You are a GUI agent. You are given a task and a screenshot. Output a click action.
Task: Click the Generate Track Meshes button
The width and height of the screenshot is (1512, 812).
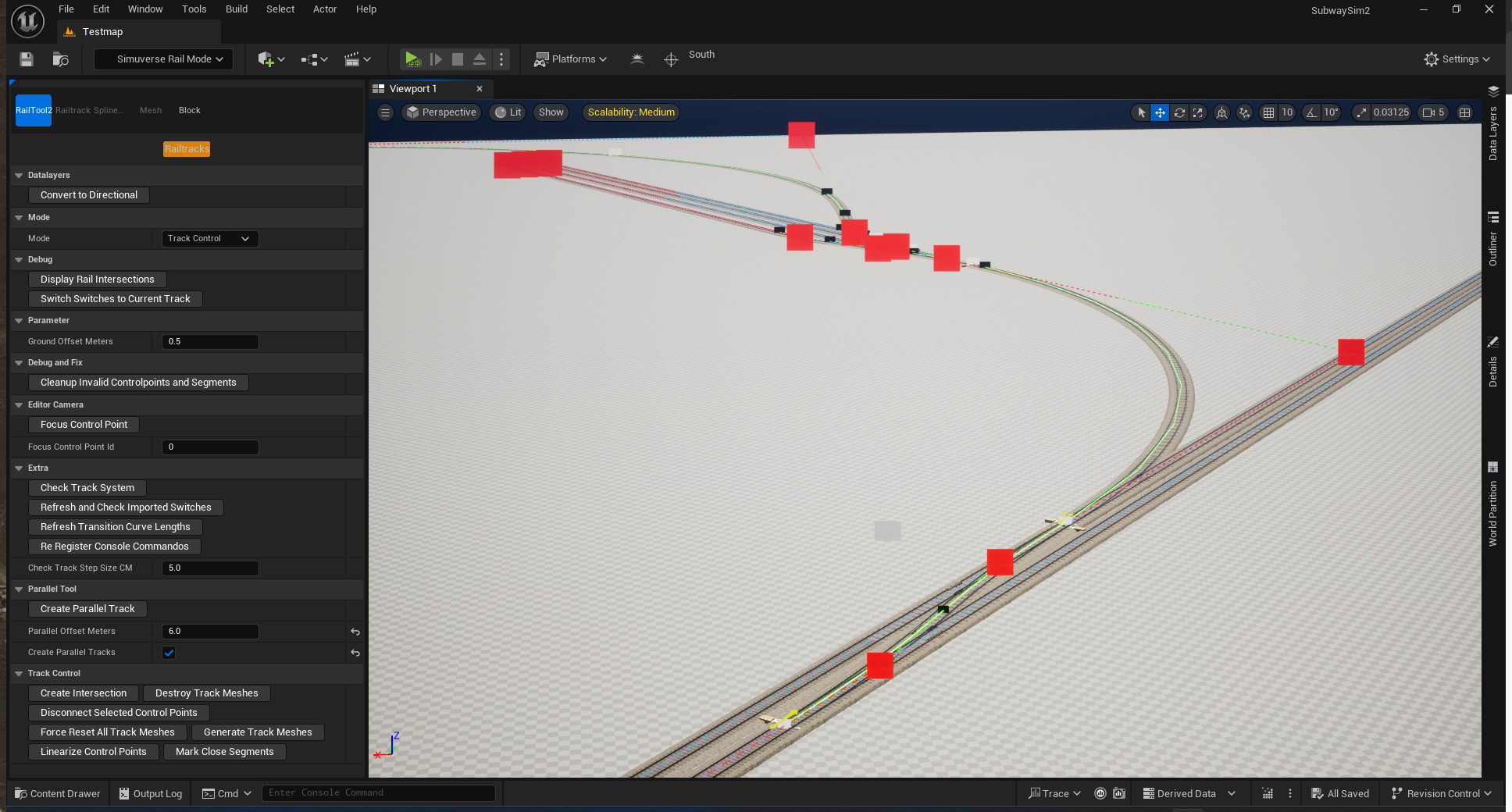tap(258, 732)
